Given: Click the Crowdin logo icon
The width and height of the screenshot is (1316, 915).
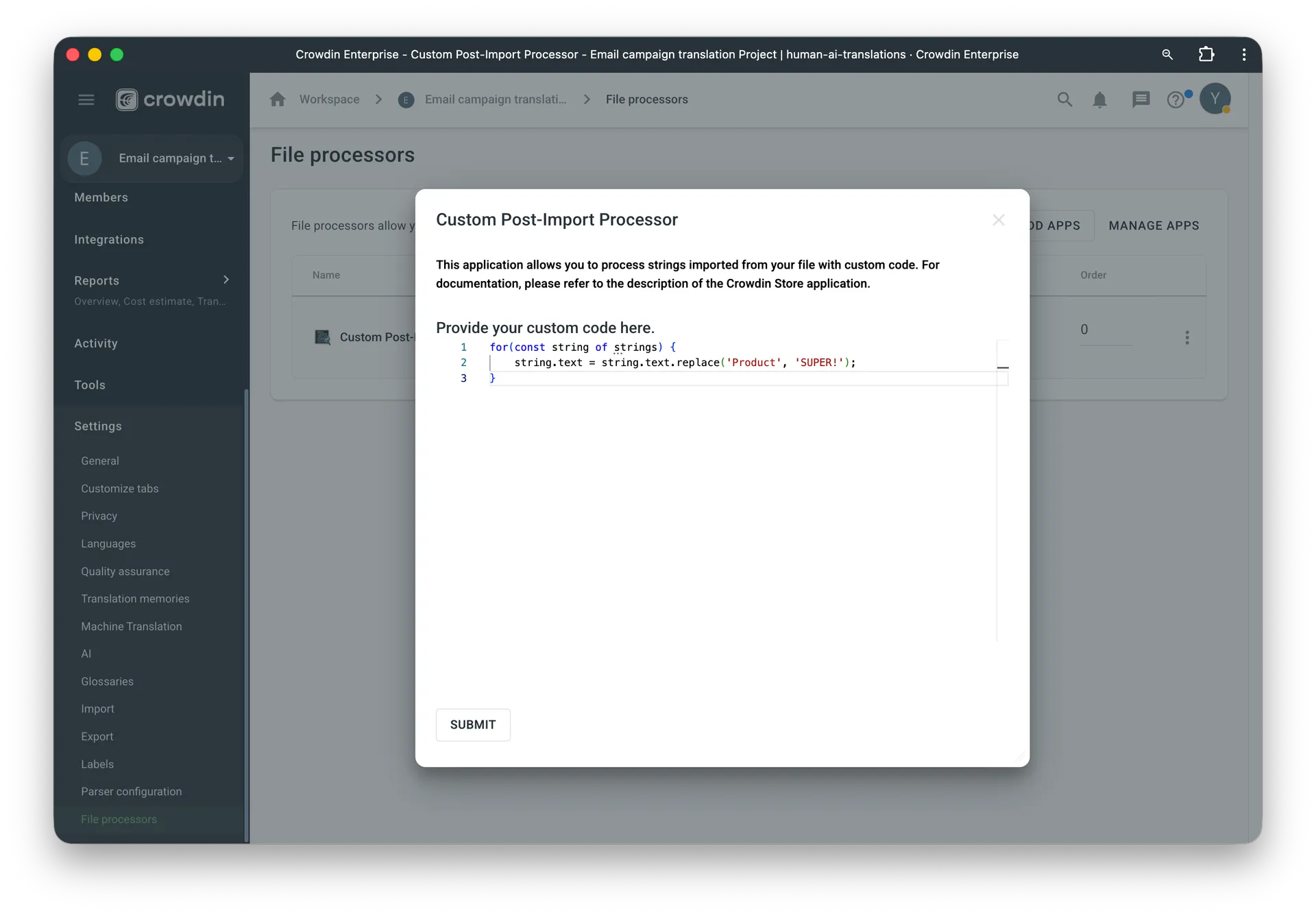Looking at the screenshot, I should click(127, 100).
